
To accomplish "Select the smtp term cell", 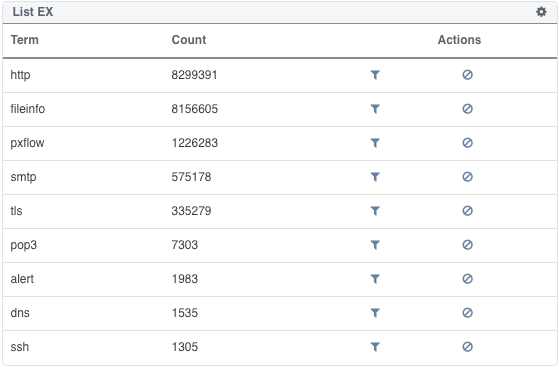I will click(x=23, y=177).
